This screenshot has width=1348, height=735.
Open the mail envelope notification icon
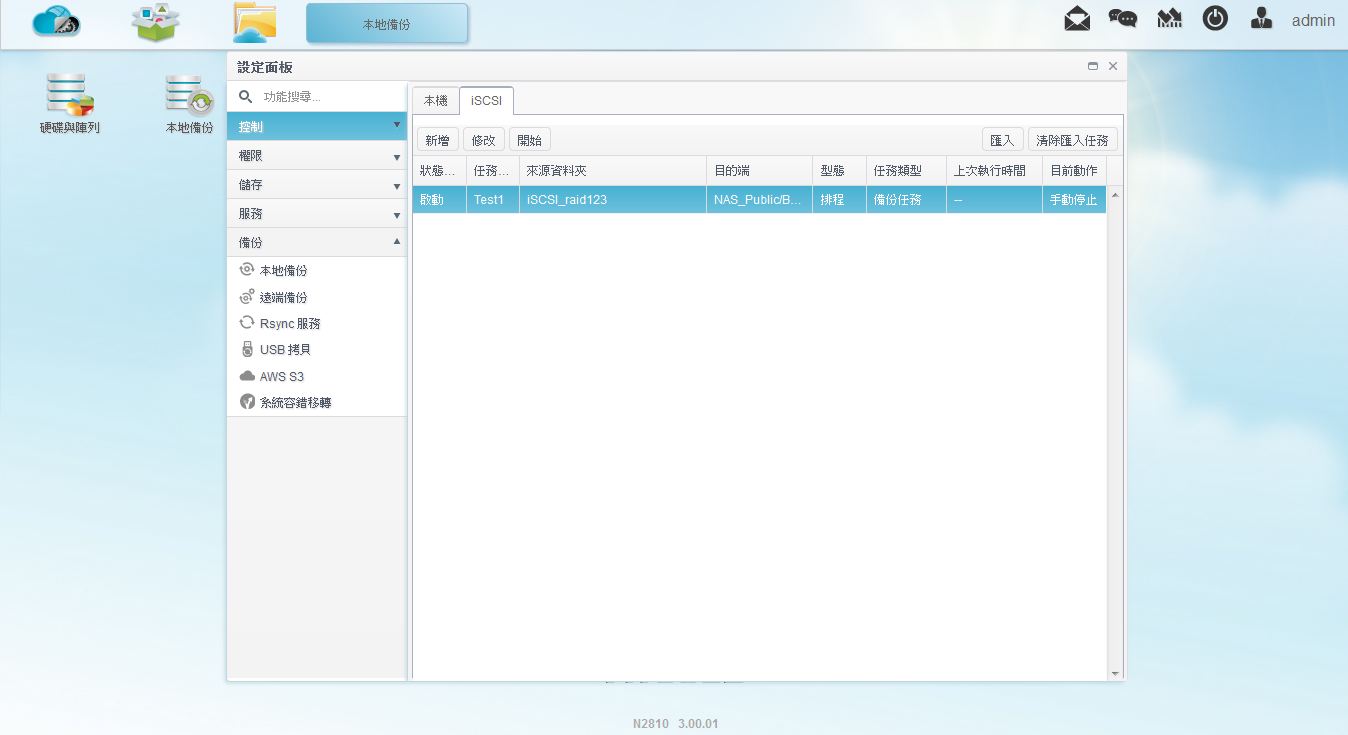[1077, 19]
